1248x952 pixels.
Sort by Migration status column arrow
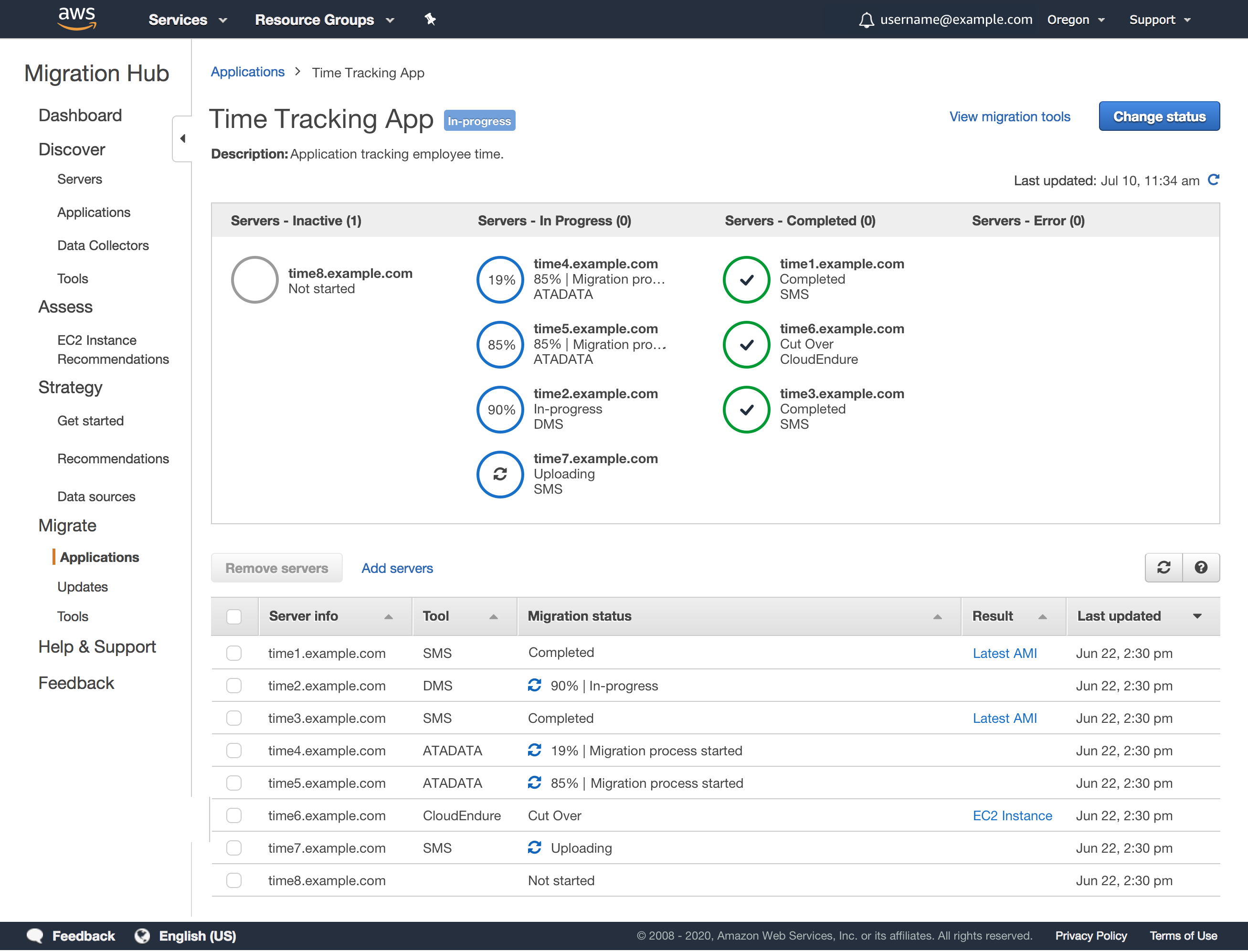point(938,616)
